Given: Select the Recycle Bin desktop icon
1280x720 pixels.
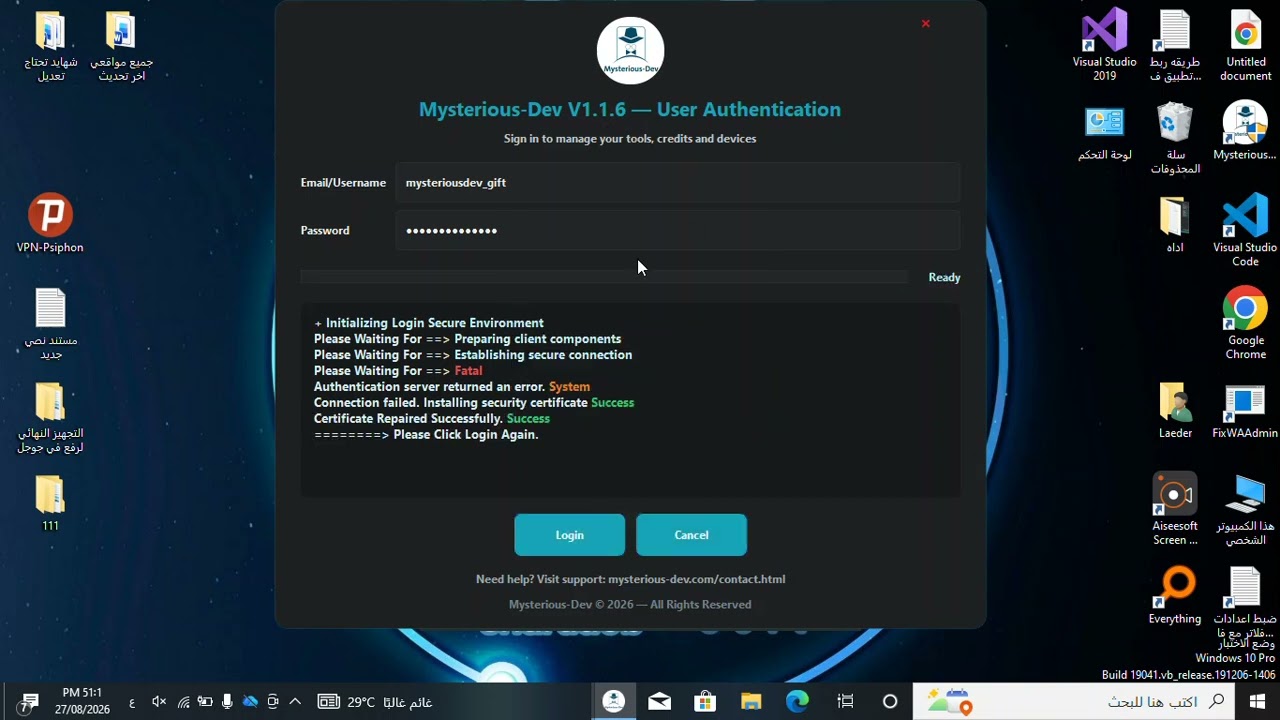Looking at the screenshot, I should (x=1175, y=138).
